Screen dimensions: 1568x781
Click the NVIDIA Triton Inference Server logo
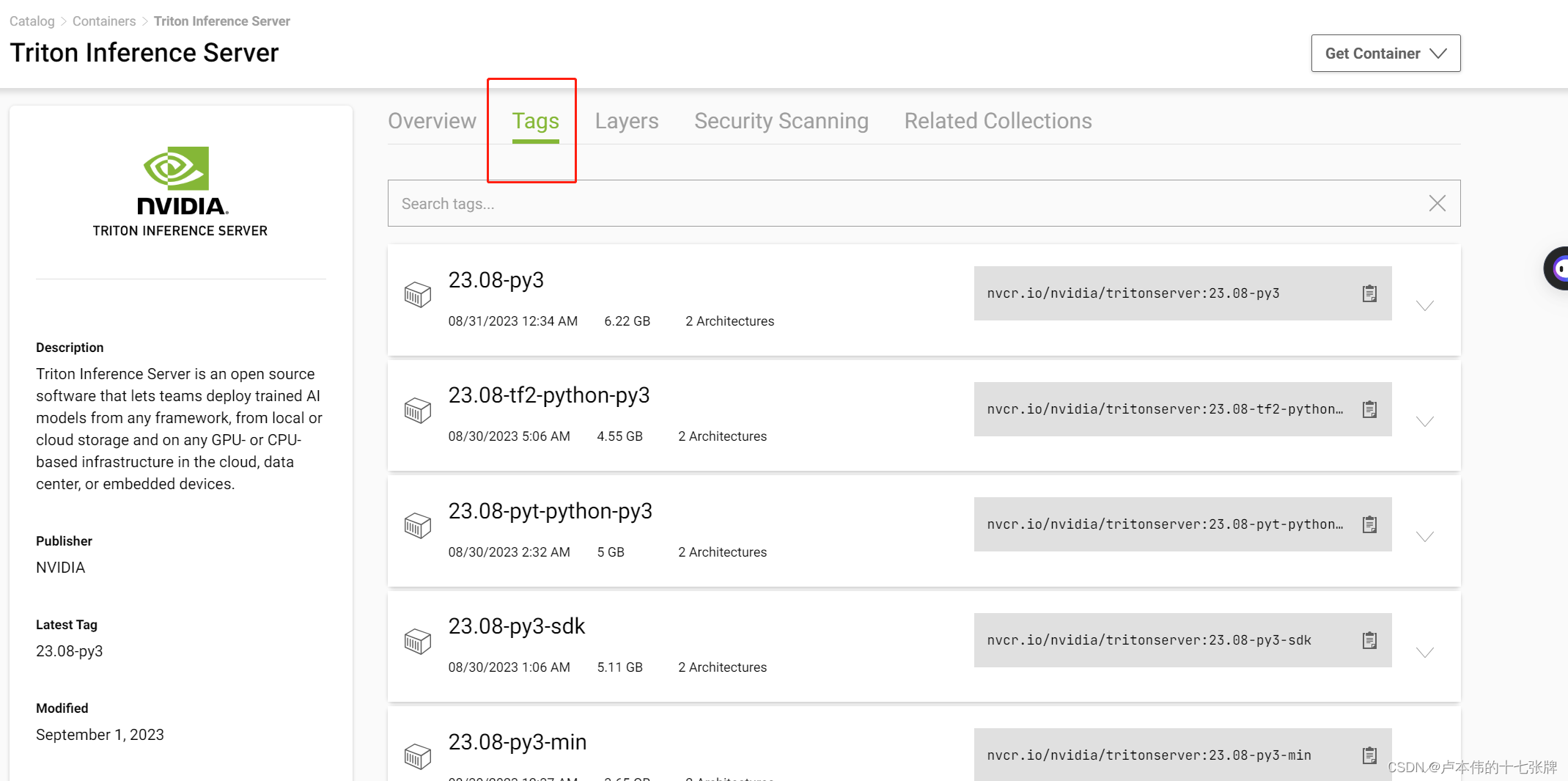point(180,192)
